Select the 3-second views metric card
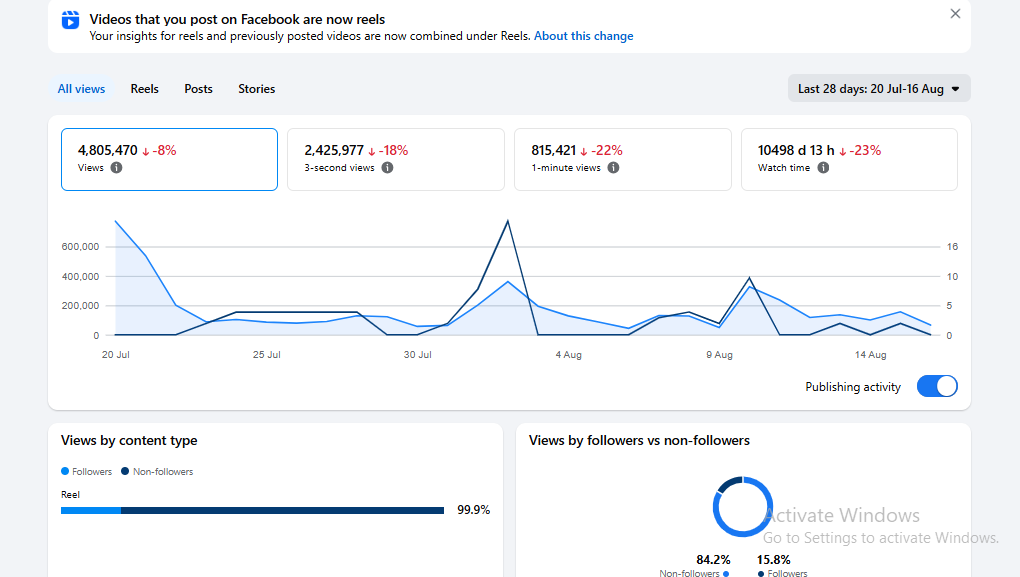The width and height of the screenshot is (1020, 577). click(x=396, y=159)
